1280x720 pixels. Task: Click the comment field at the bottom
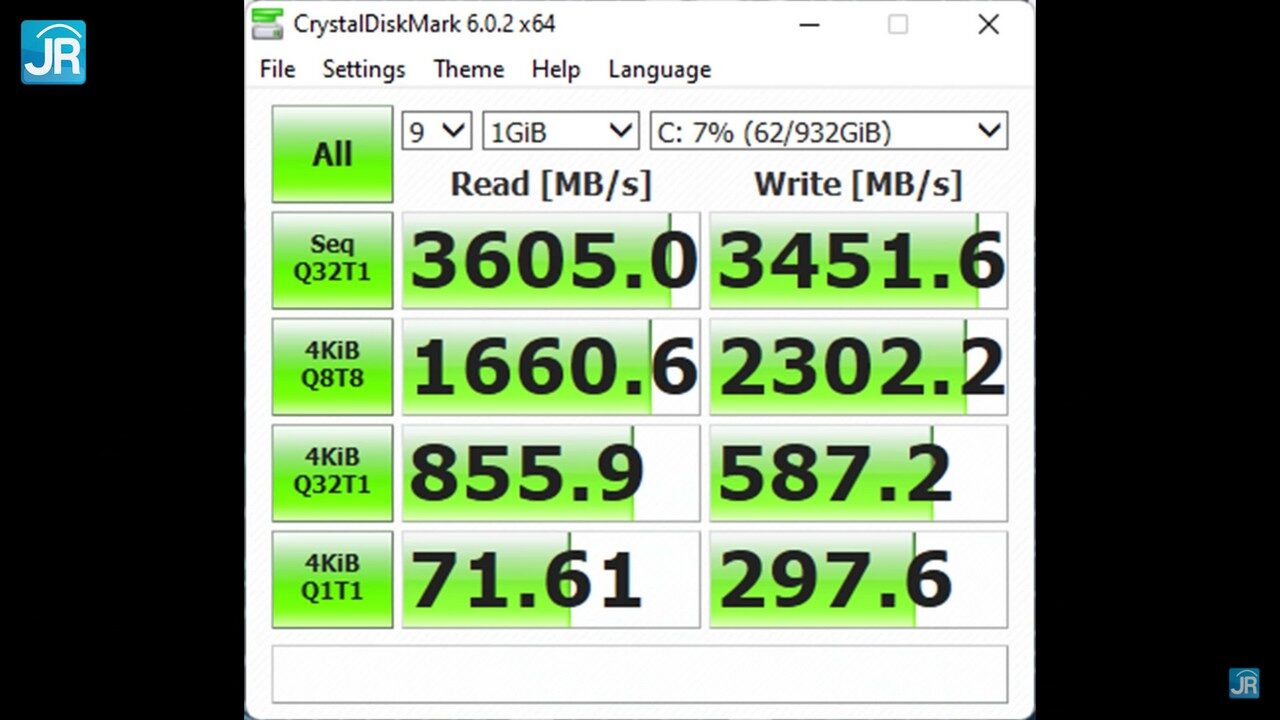[640, 674]
